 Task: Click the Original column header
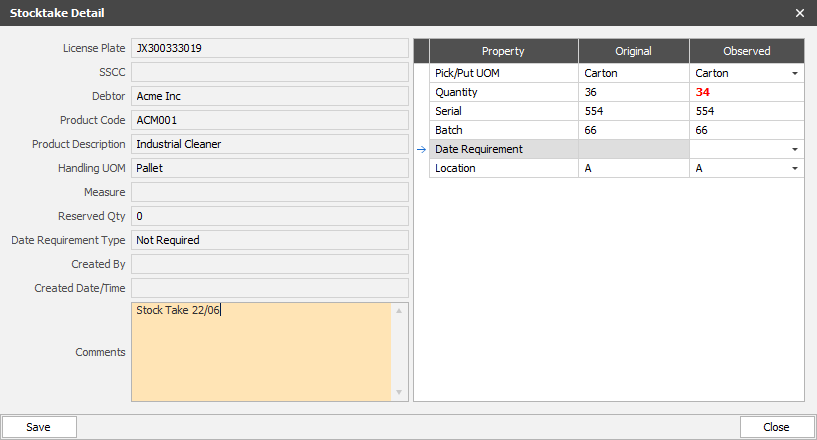(634, 51)
